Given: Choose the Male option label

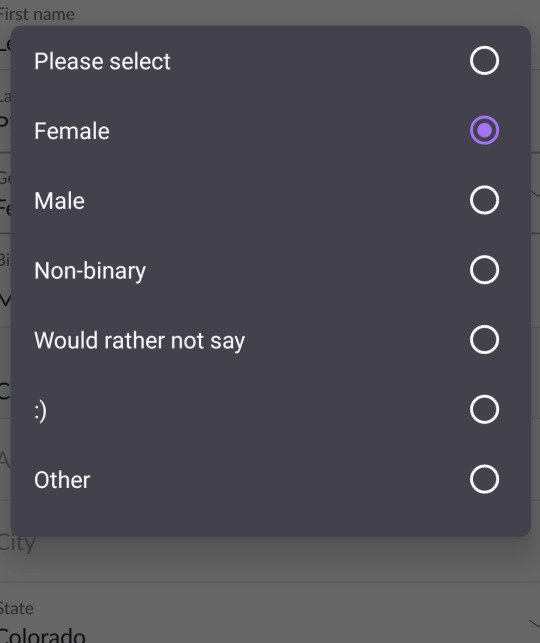Looking at the screenshot, I should pyautogui.click(x=59, y=201).
